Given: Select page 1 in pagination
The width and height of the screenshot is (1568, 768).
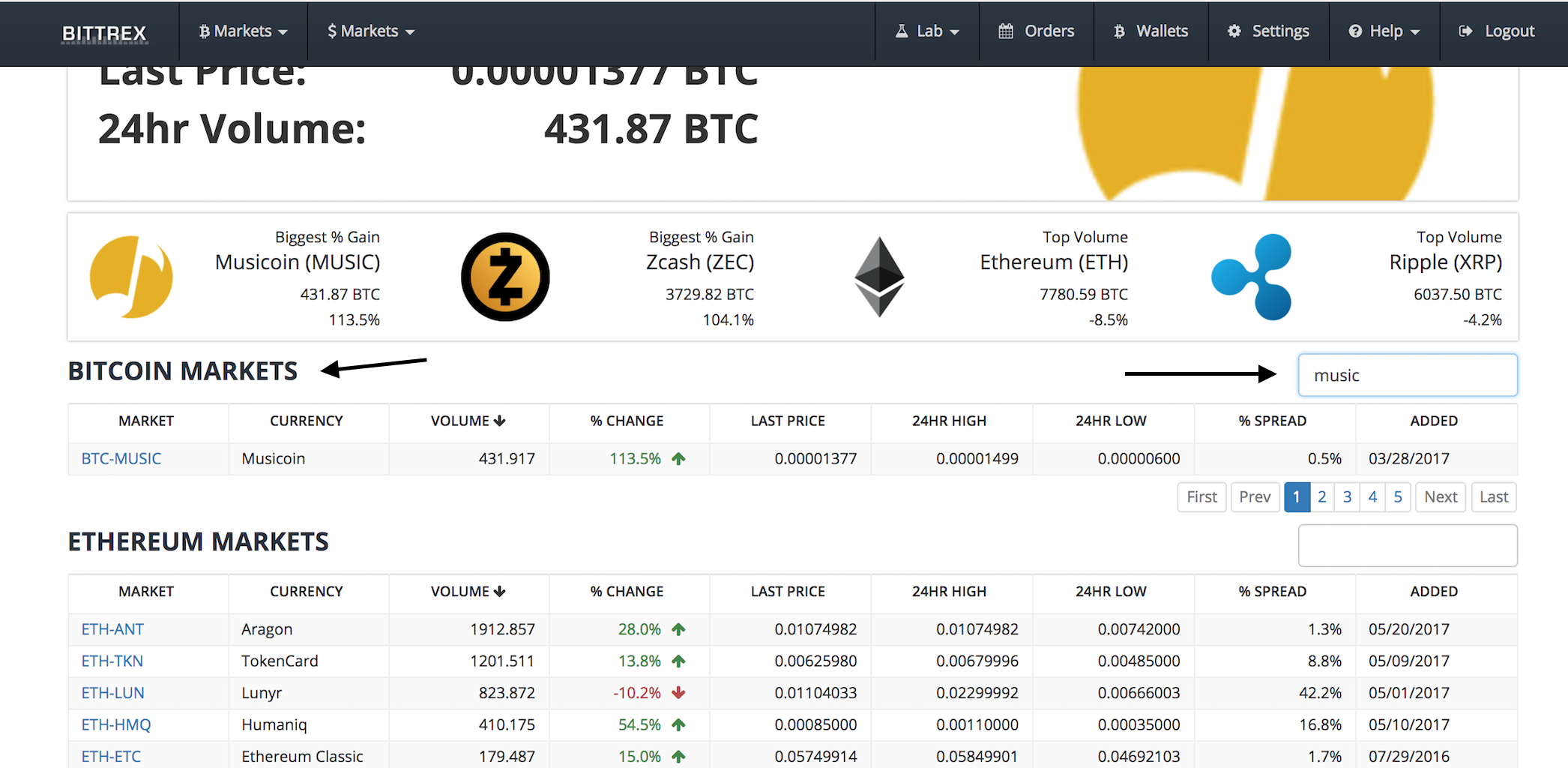Looking at the screenshot, I should pos(1297,497).
